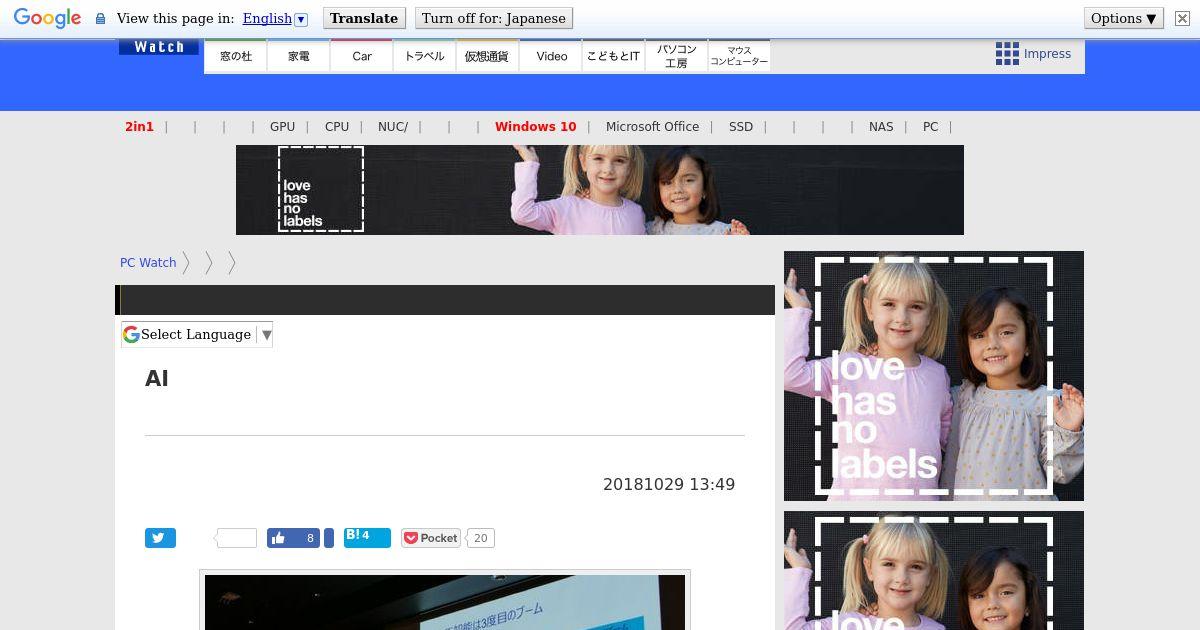Screen dimensions: 1200x630
Task: Save article with Pocket button
Action: click(x=431, y=538)
